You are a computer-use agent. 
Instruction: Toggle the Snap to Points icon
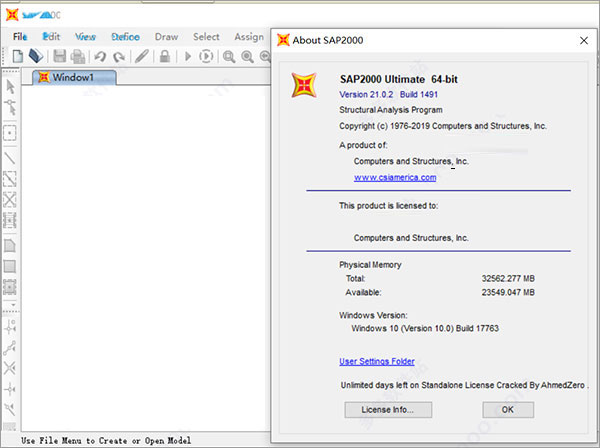click(x=10, y=327)
